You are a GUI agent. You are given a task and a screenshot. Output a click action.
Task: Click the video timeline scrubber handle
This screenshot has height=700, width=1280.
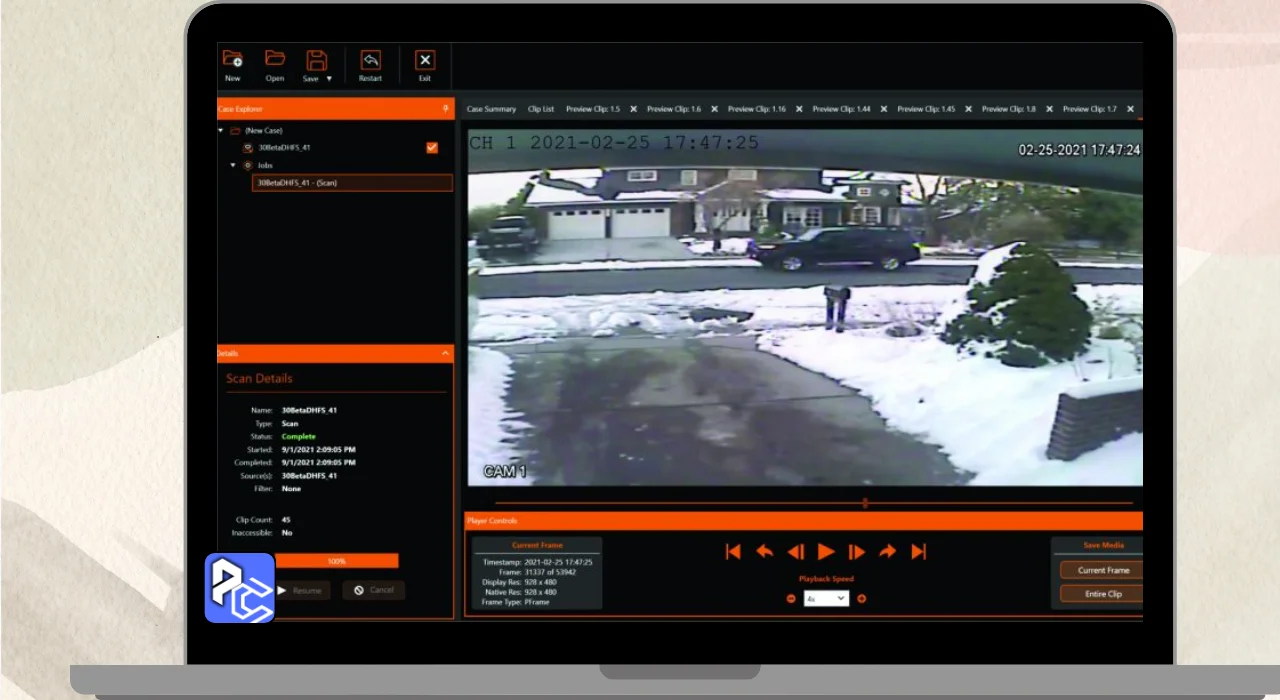tap(865, 503)
